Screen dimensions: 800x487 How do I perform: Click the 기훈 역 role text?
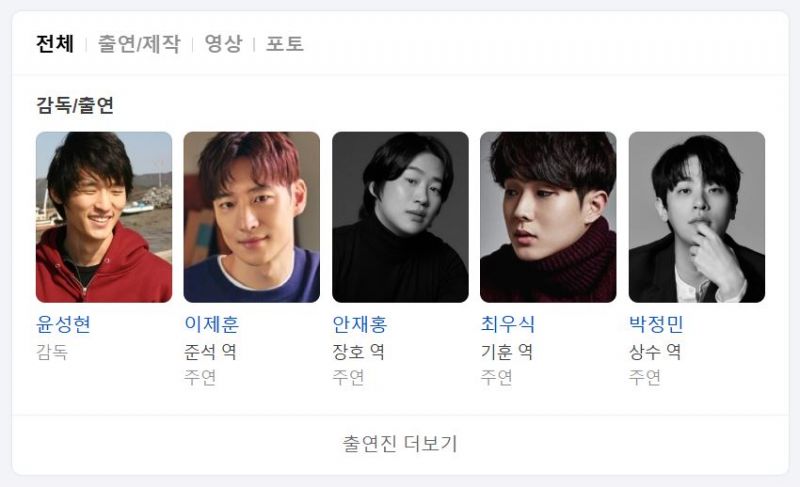(507, 352)
